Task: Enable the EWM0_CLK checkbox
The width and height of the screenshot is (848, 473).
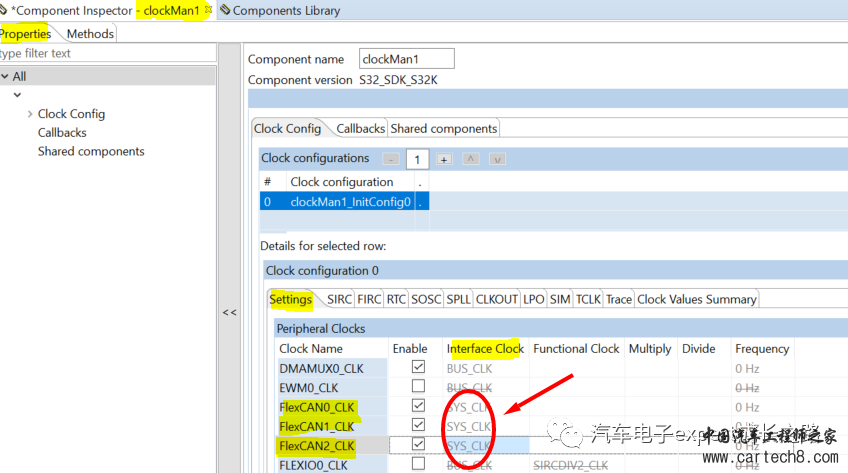Action: [x=418, y=386]
